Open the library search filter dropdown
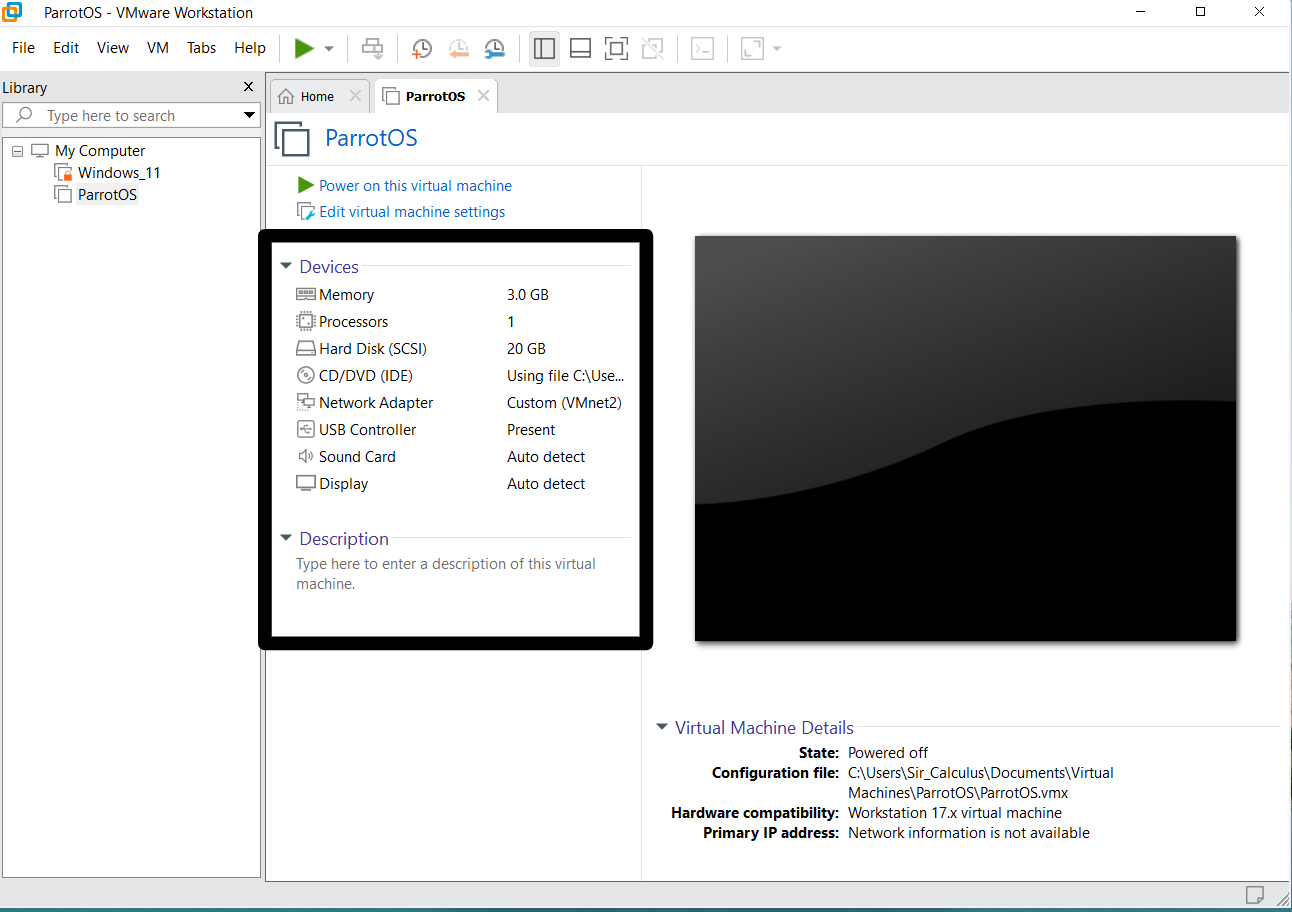The height and width of the screenshot is (912, 1292). tap(250, 116)
